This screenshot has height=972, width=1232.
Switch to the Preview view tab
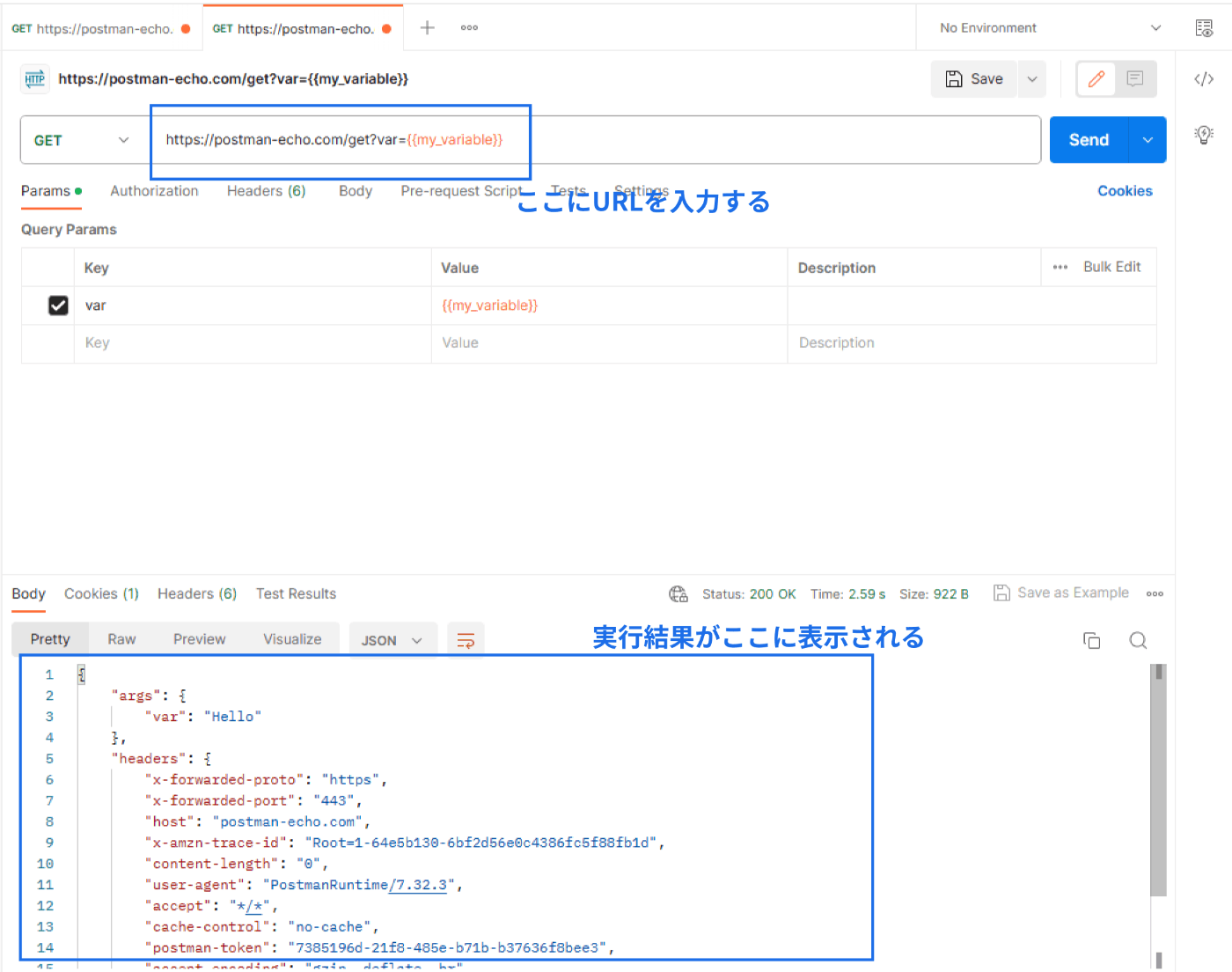(199, 639)
